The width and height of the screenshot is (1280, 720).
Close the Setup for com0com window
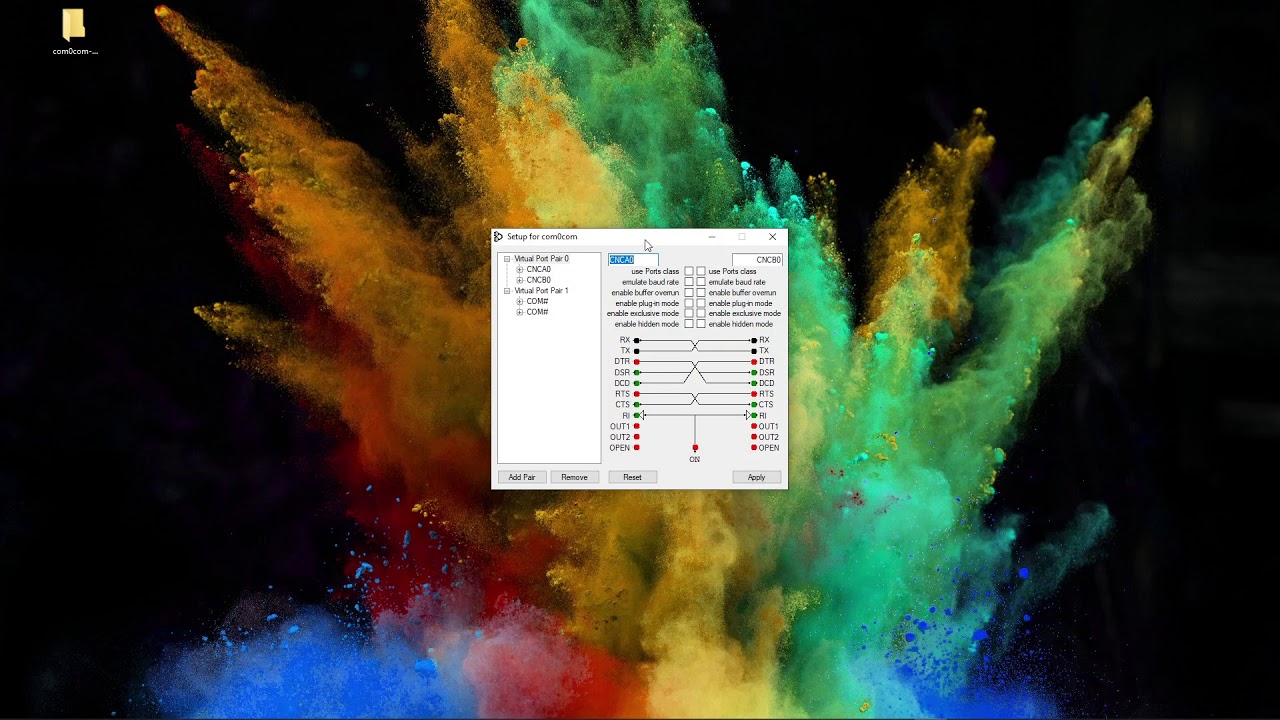(x=772, y=237)
